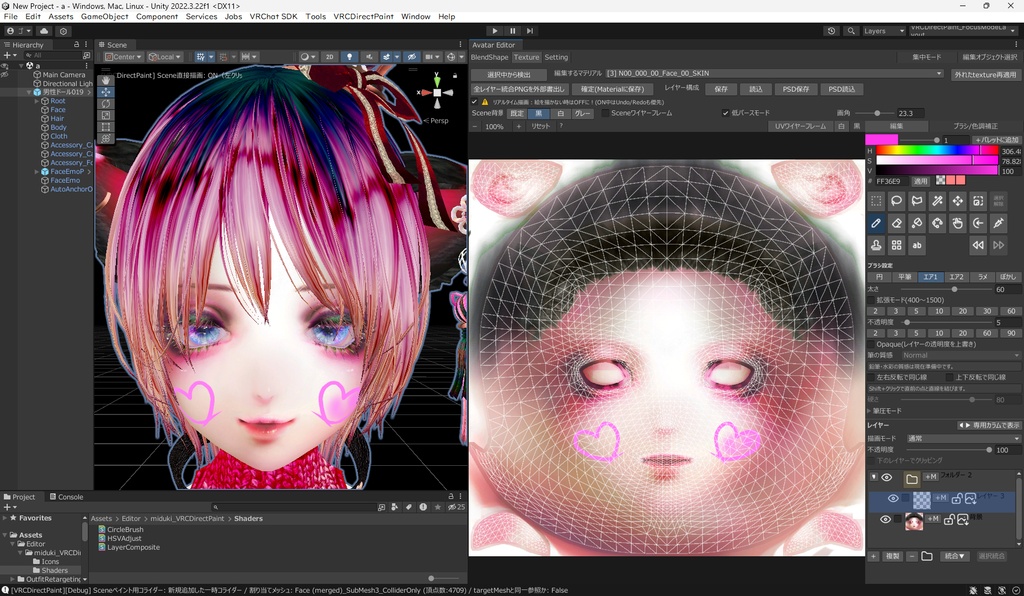Screen dimensions: 1024x596
Task: Click the PSD保存 button
Action: (796, 89)
